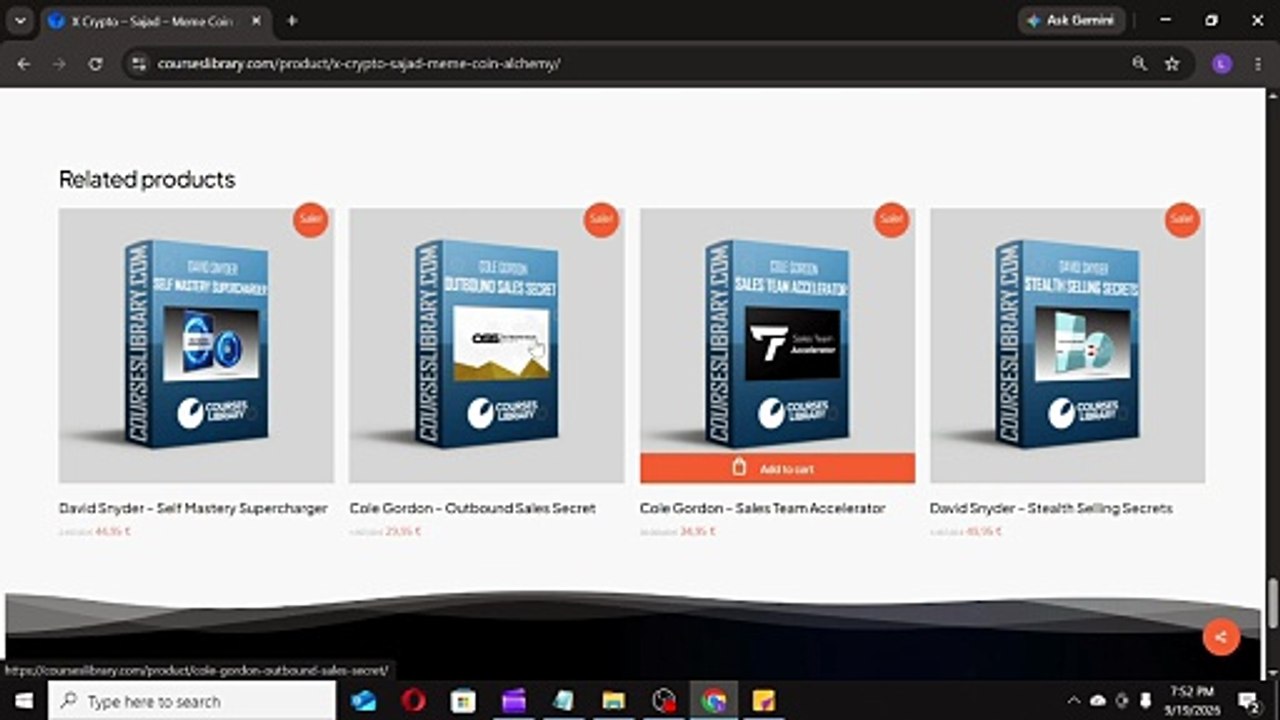This screenshot has width=1280, height=720.
Task: Open Cole Gordon – Sales Team Accelerator link
Action: pyautogui.click(x=762, y=508)
